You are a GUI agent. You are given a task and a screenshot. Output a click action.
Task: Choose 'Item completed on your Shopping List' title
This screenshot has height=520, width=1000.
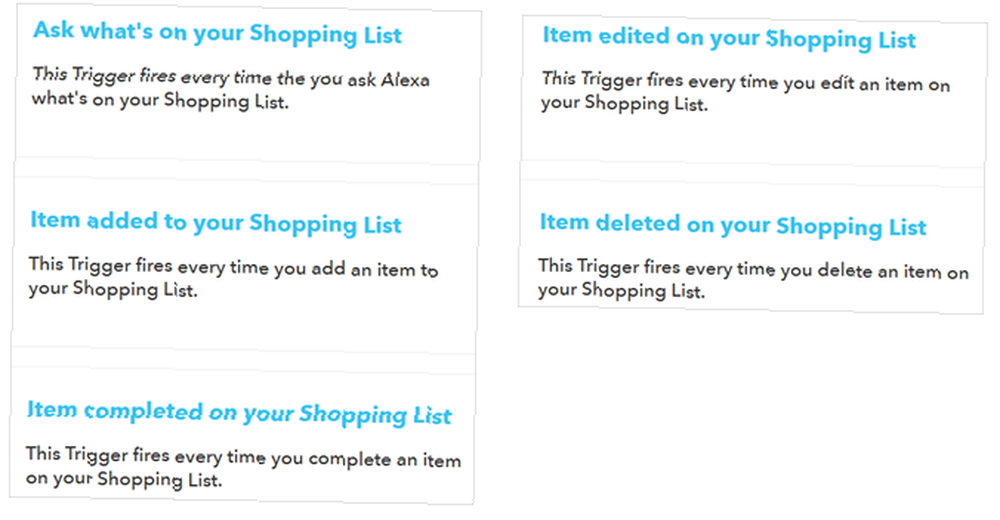pyautogui.click(x=239, y=413)
